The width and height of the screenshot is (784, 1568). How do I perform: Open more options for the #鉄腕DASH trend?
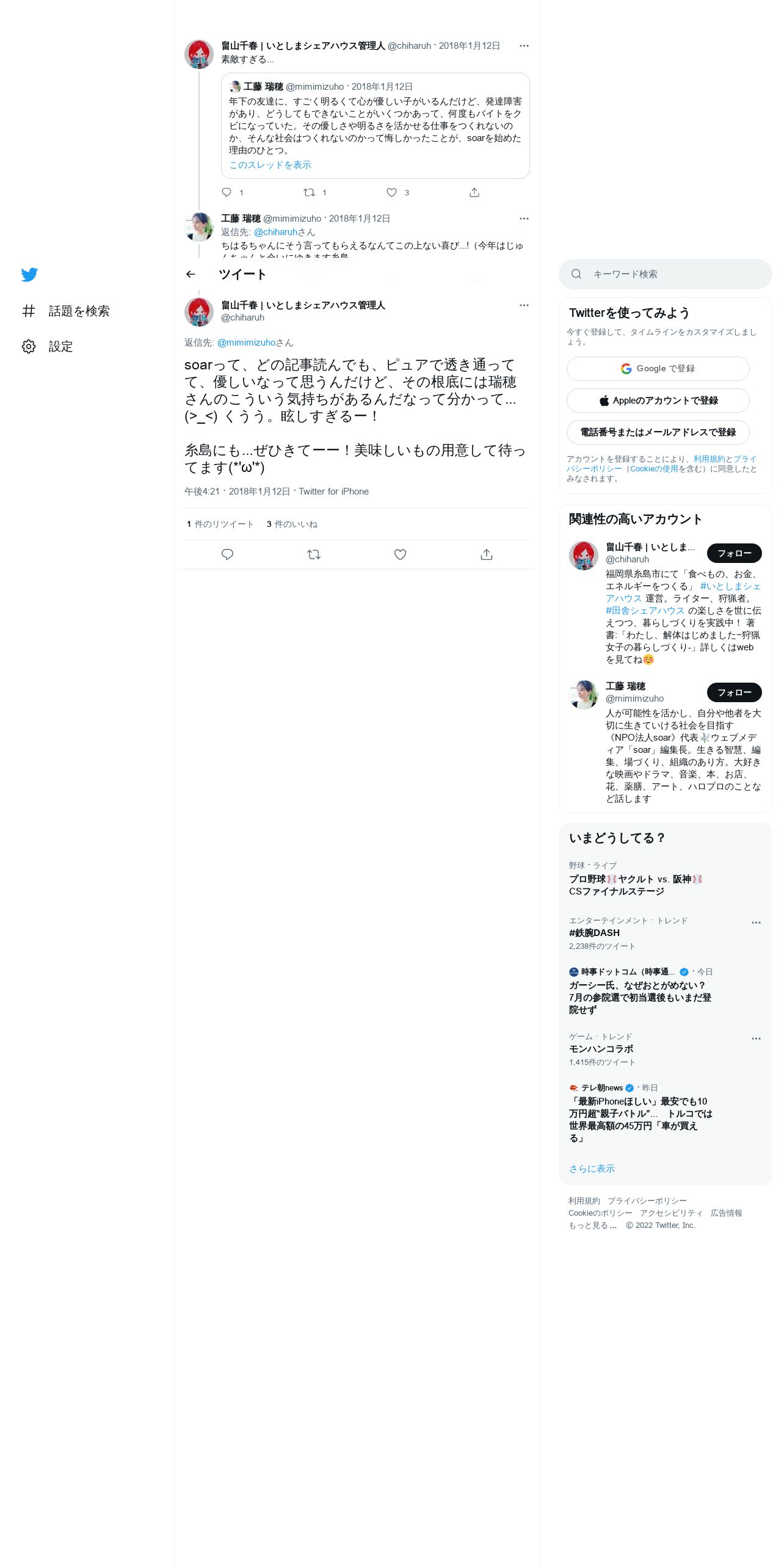click(756, 923)
